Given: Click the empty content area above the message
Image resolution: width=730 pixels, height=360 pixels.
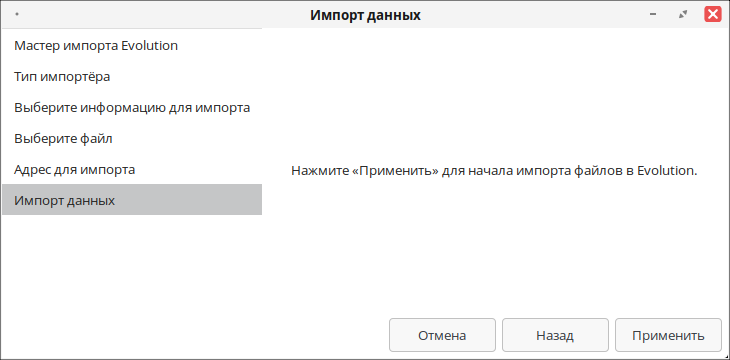Looking at the screenshot, I should tap(495, 93).
